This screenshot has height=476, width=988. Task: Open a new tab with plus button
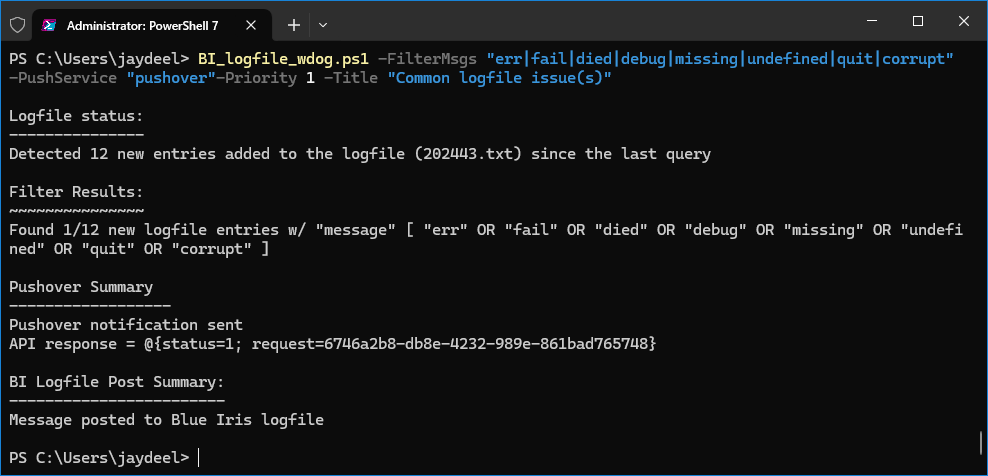pyautogui.click(x=294, y=25)
